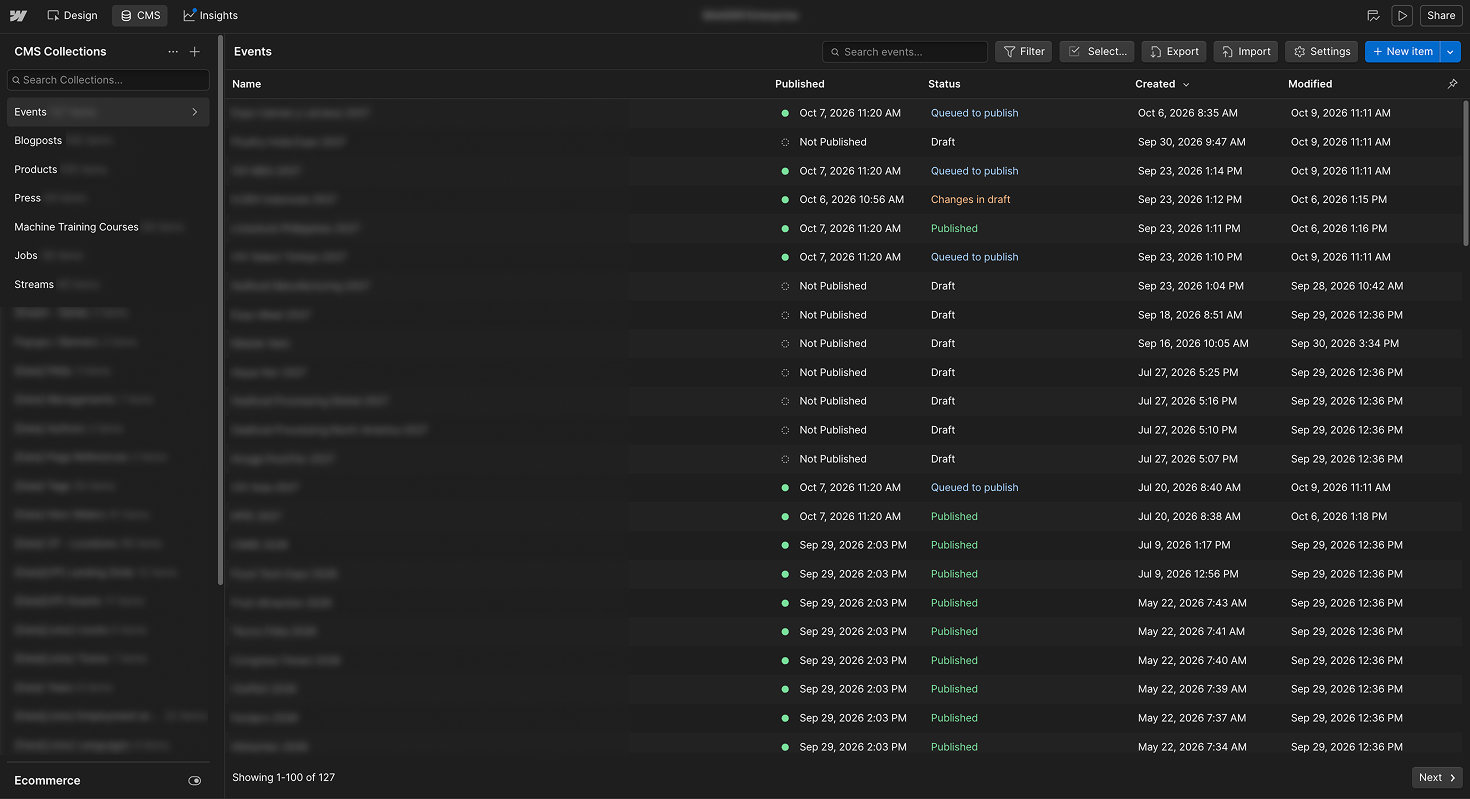Viewport: 1470px width, 799px height.
Task: Click the pin icon in the table header
Action: click(x=1453, y=84)
